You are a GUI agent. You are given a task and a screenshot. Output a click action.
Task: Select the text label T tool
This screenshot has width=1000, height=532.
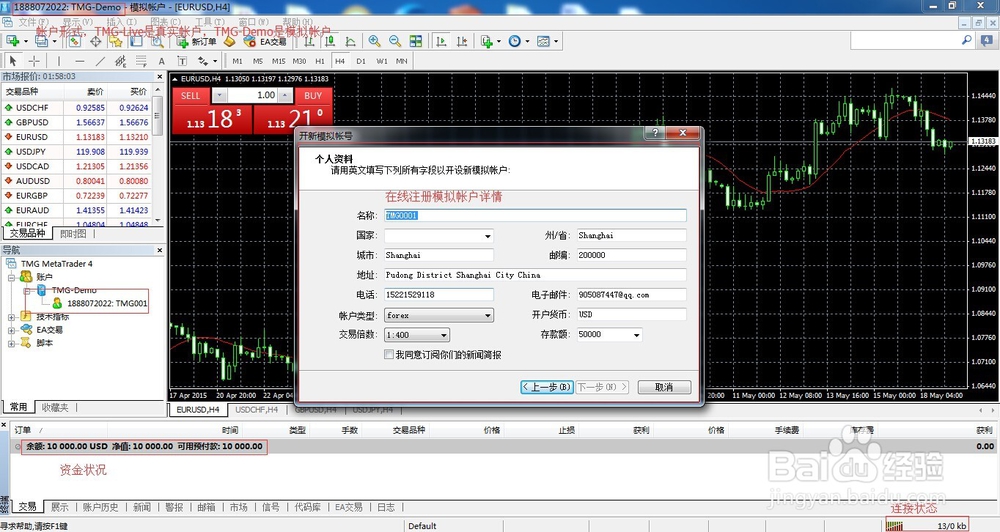click(x=182, y=61)
